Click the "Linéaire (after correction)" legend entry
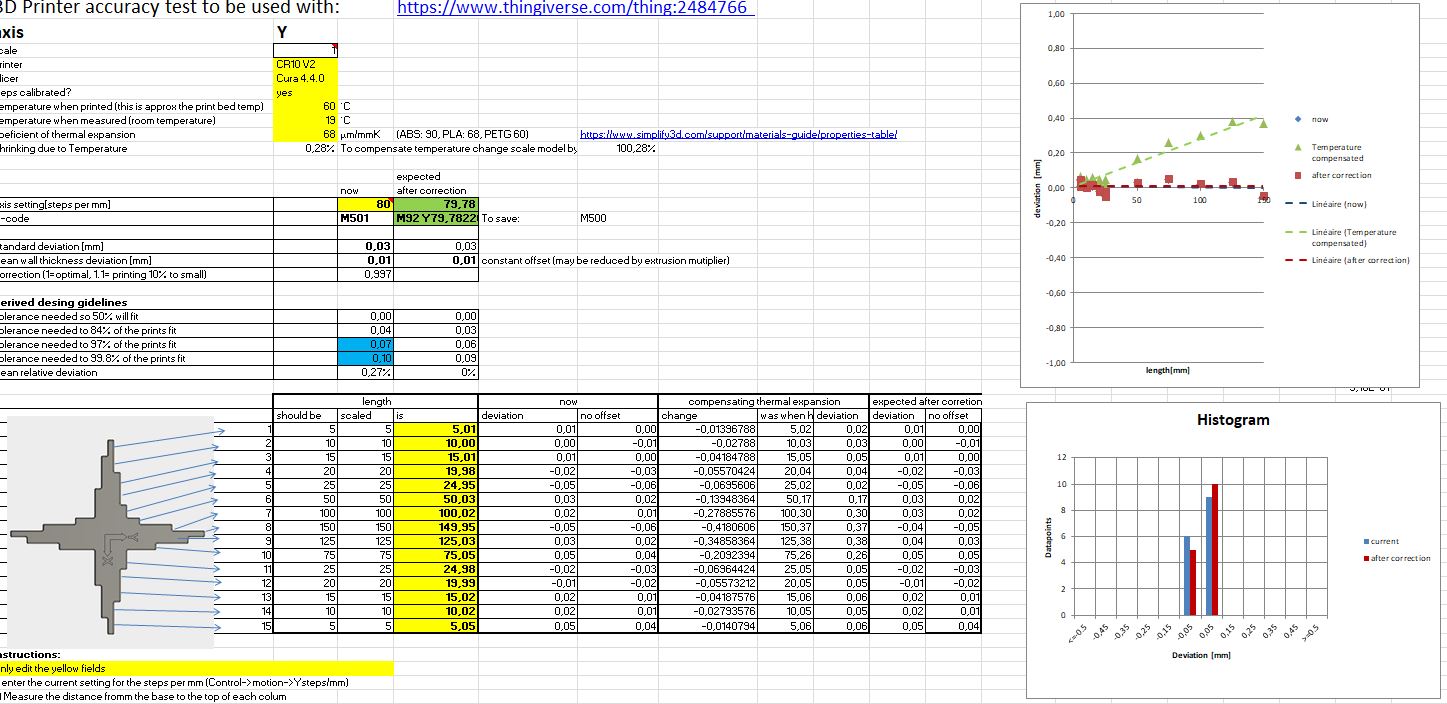Screen dimensions: 1447x704 pyautogui.click(x=1347, y=260)
